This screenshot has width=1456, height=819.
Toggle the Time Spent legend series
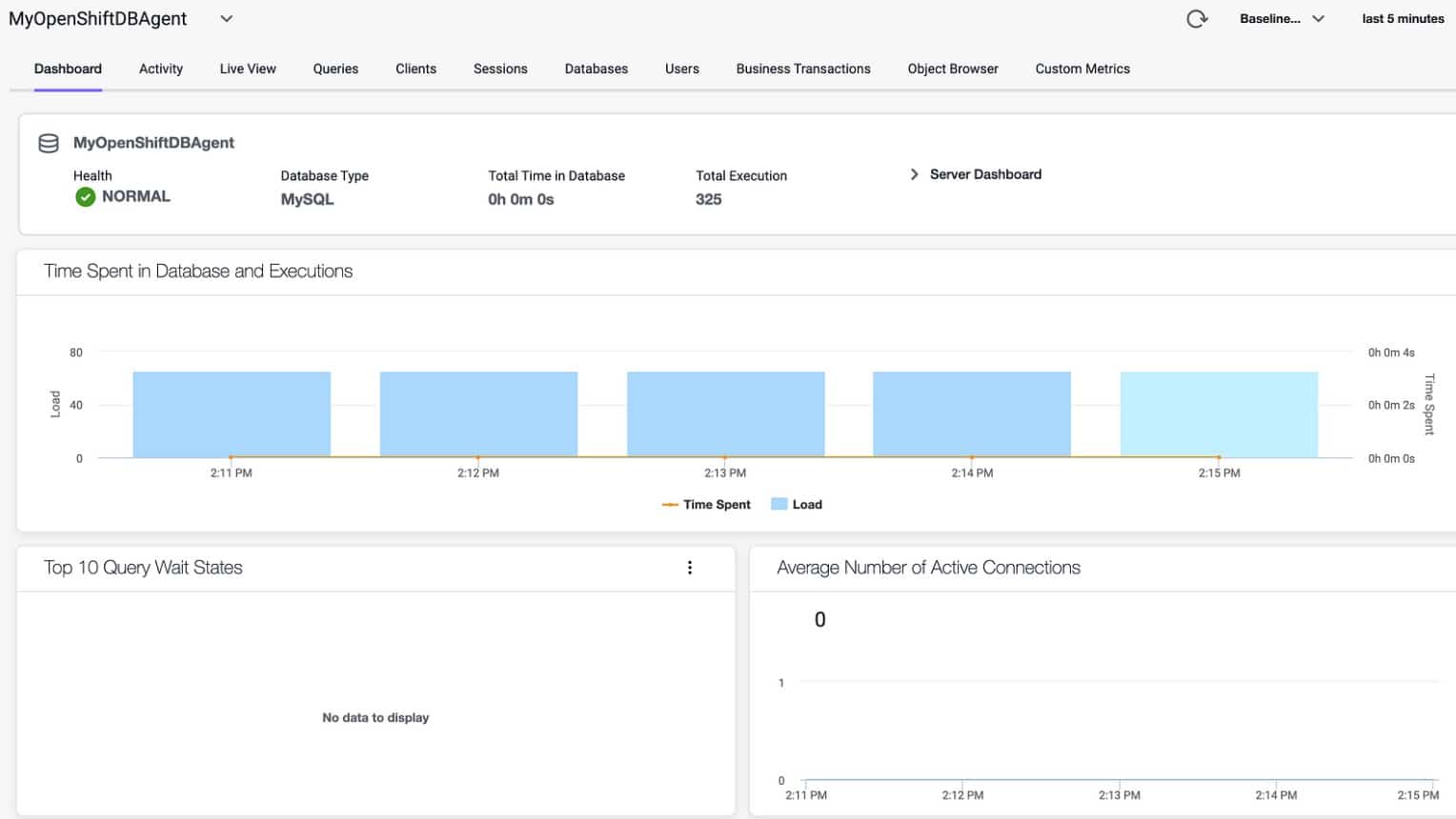(x=706, y=505)
